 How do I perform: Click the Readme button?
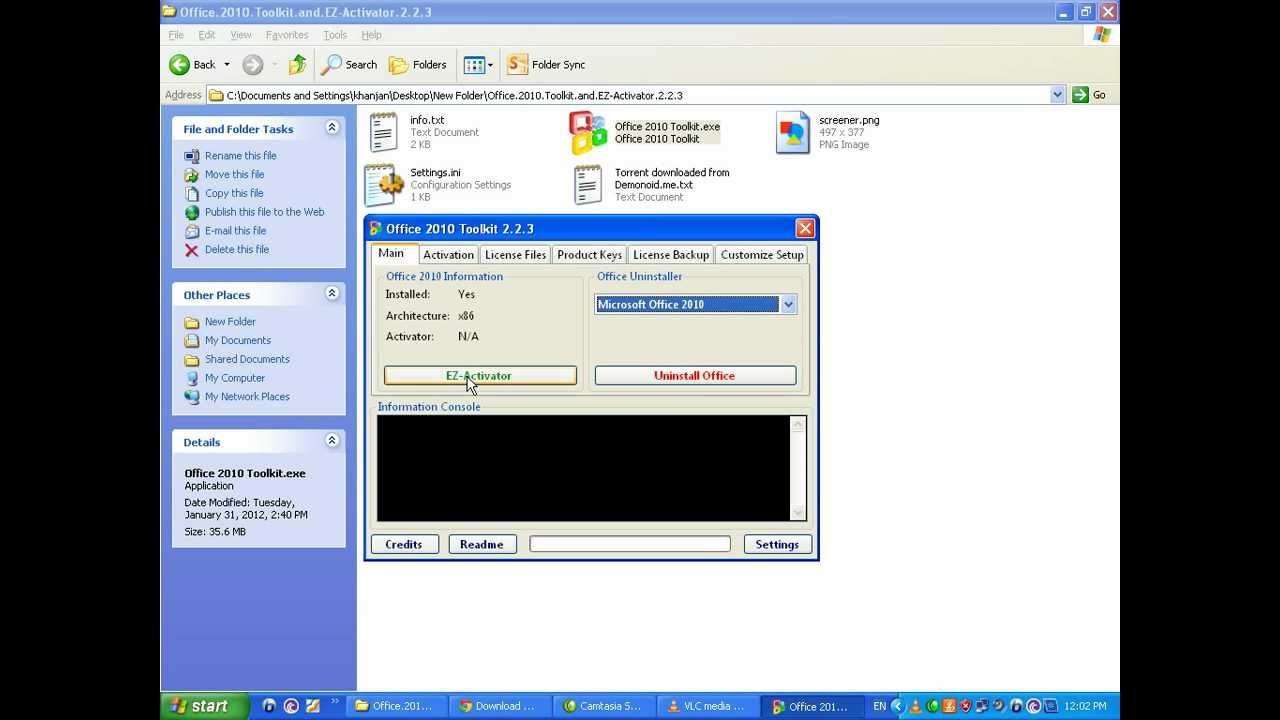(x=482, y=544)
